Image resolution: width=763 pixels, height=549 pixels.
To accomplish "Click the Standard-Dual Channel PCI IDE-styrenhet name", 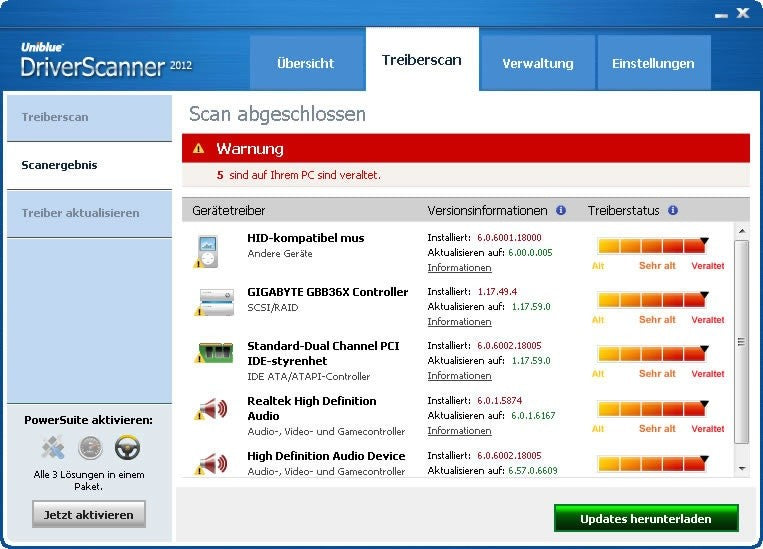I will (323, 353).
